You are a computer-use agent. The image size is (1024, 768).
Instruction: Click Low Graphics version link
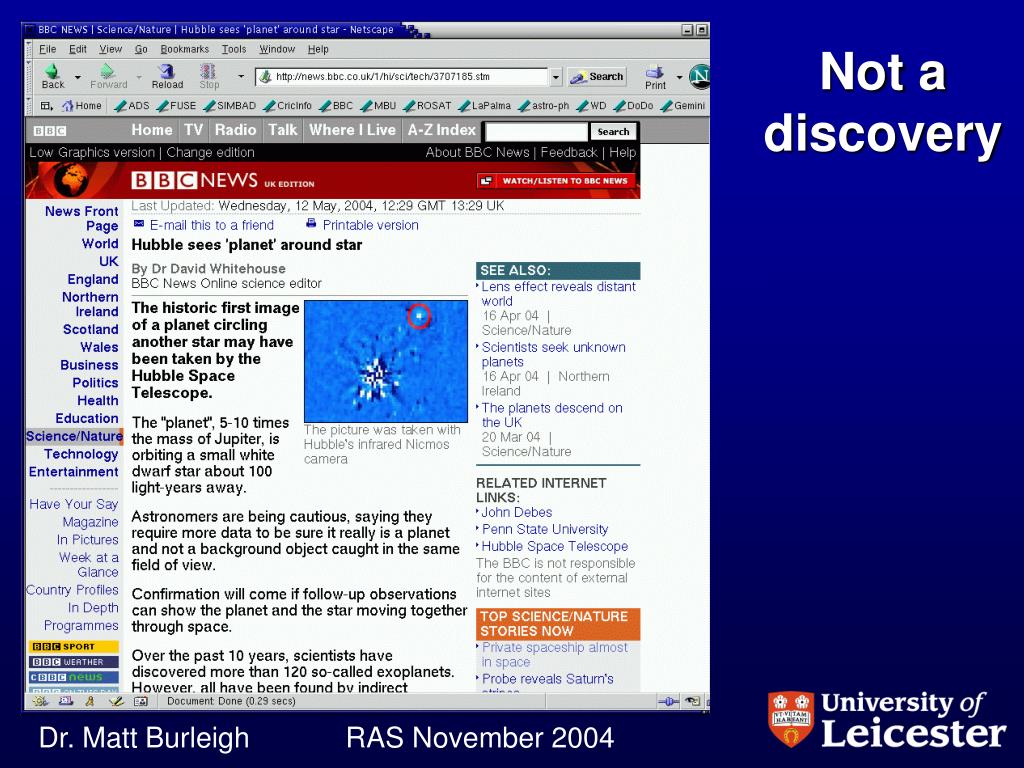coord(91,152)
